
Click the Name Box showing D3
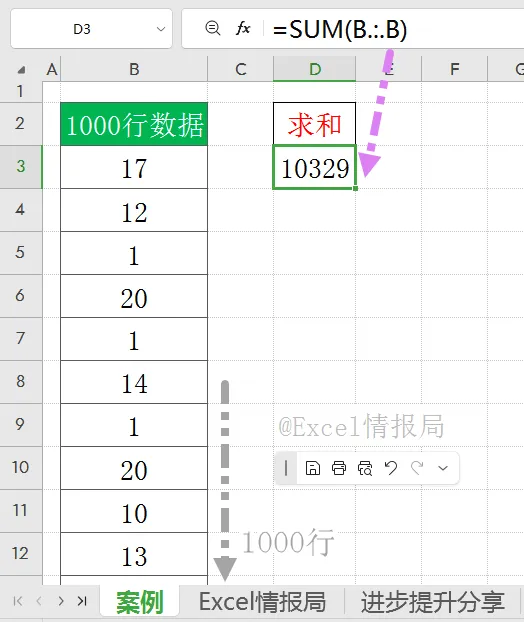(92, 29)
